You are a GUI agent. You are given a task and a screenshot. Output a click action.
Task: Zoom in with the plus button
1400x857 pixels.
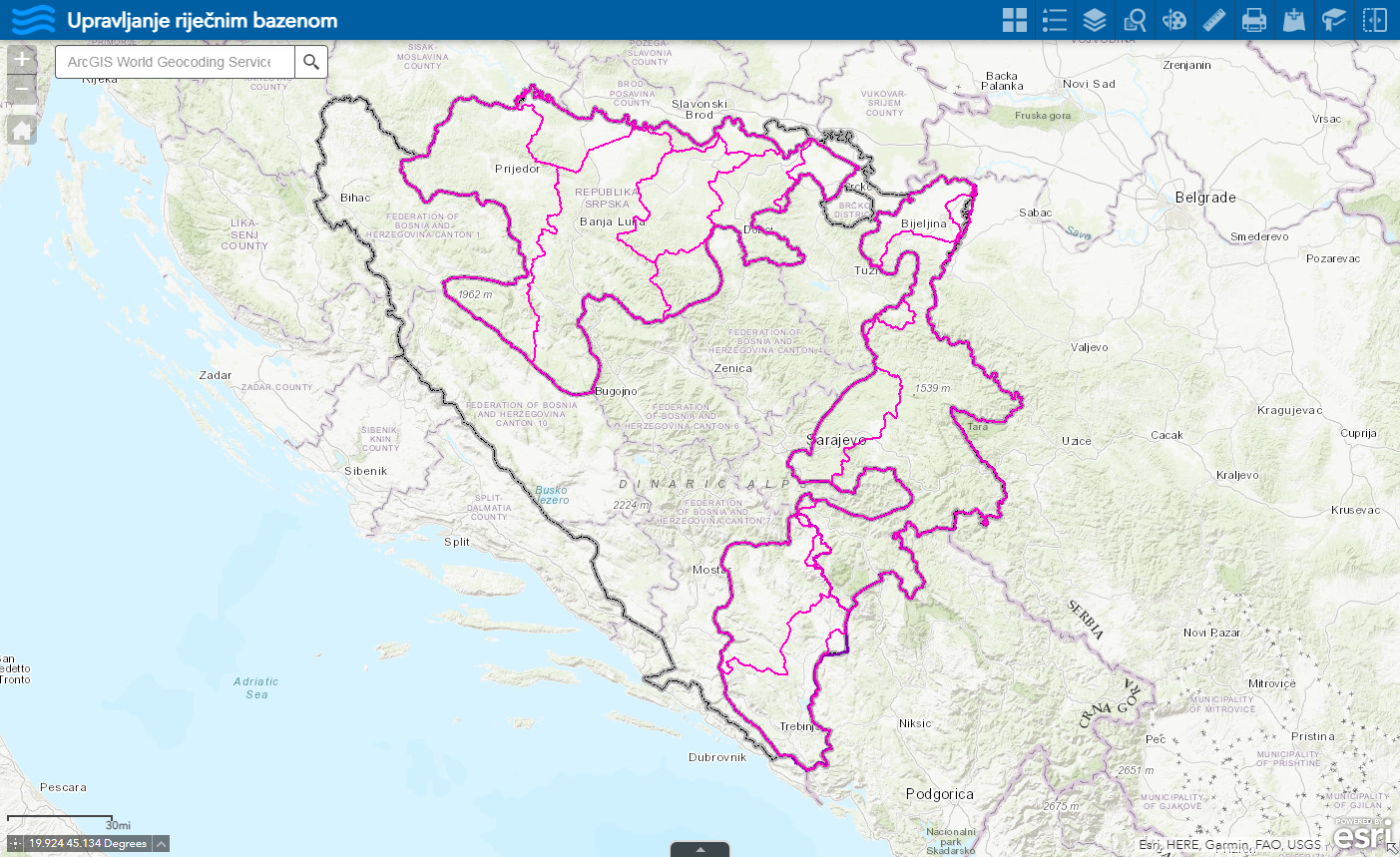(22, 60)
